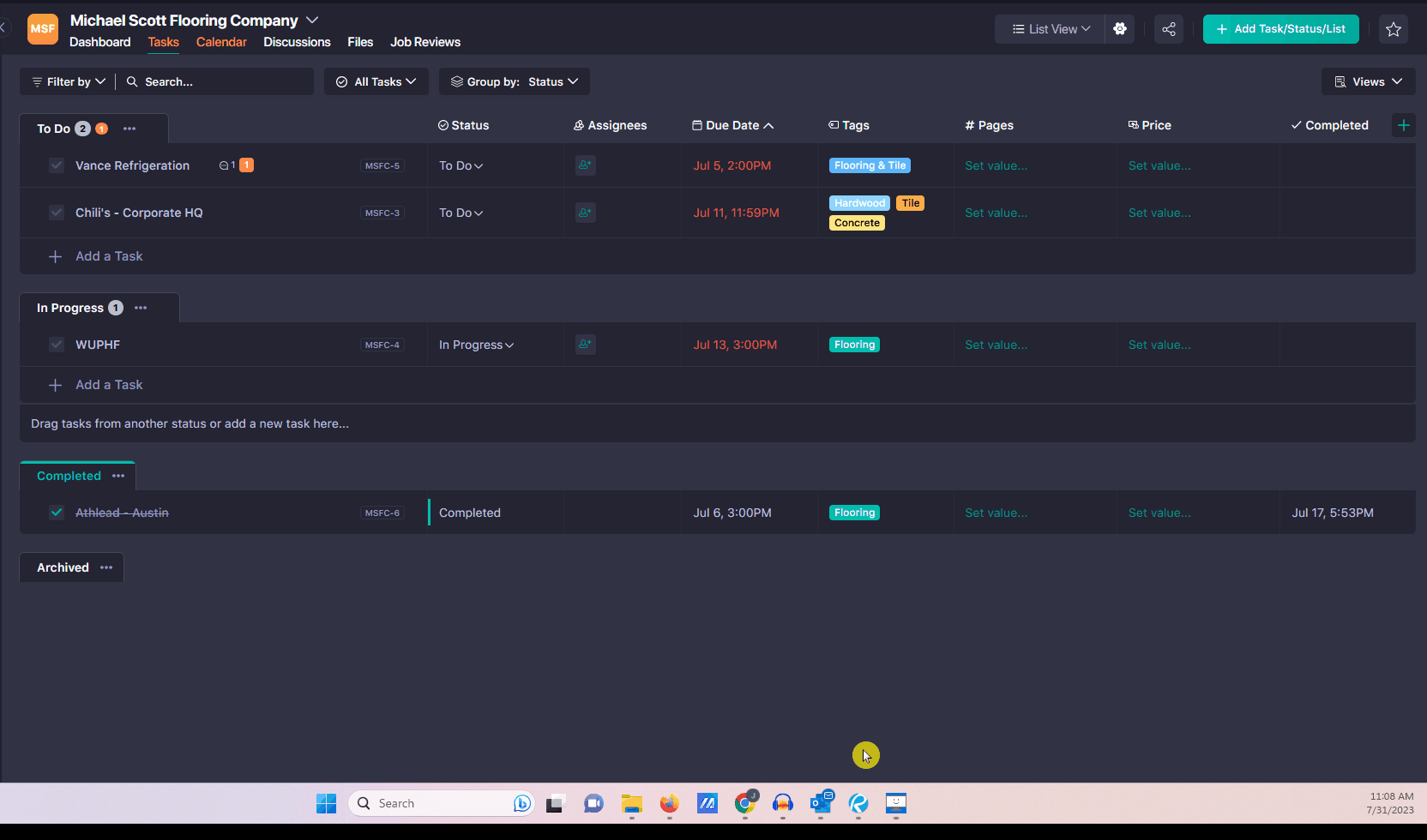Assign a user to WUPHF task
Viewport: 1427px width, 840px height.
click(585, 345)
